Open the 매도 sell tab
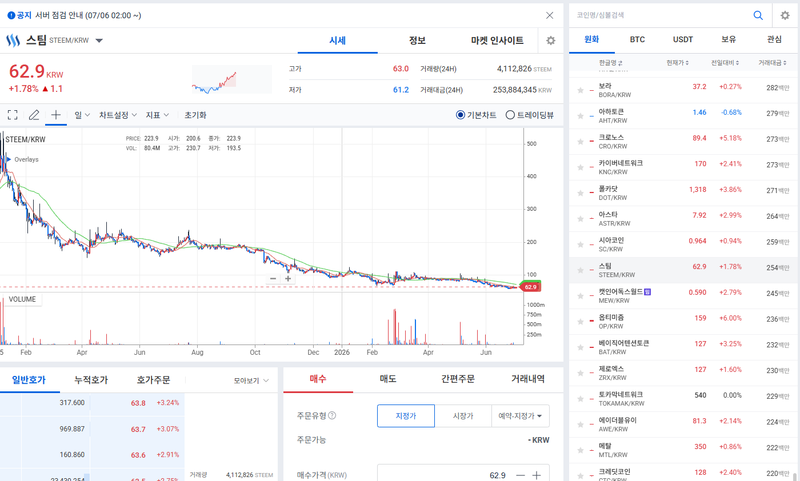The height and width of the screenshot is (481, 800). point(388,378)
